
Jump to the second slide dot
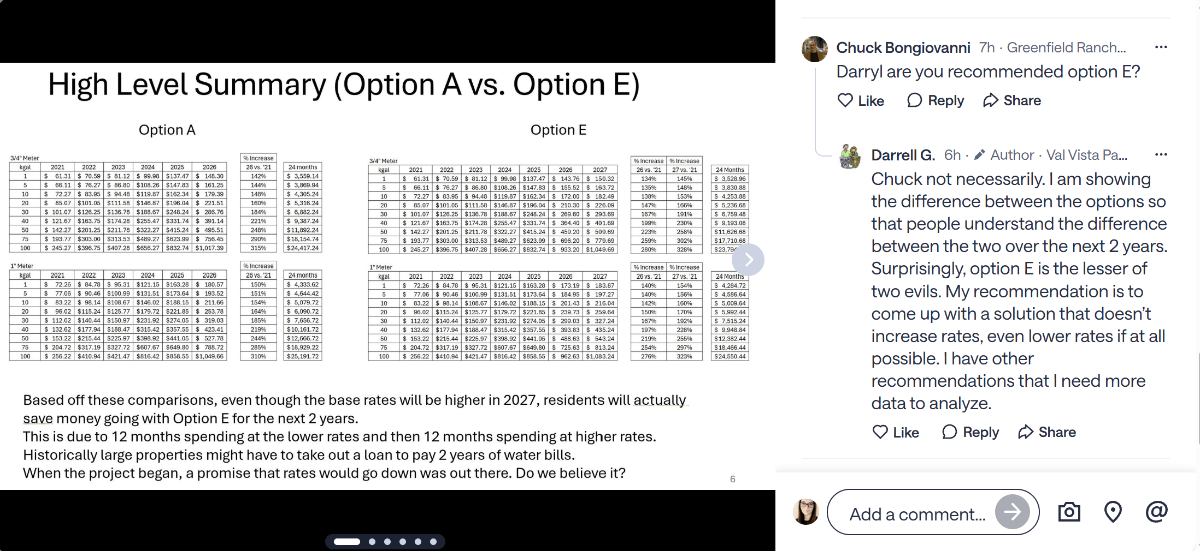[373, 541]
